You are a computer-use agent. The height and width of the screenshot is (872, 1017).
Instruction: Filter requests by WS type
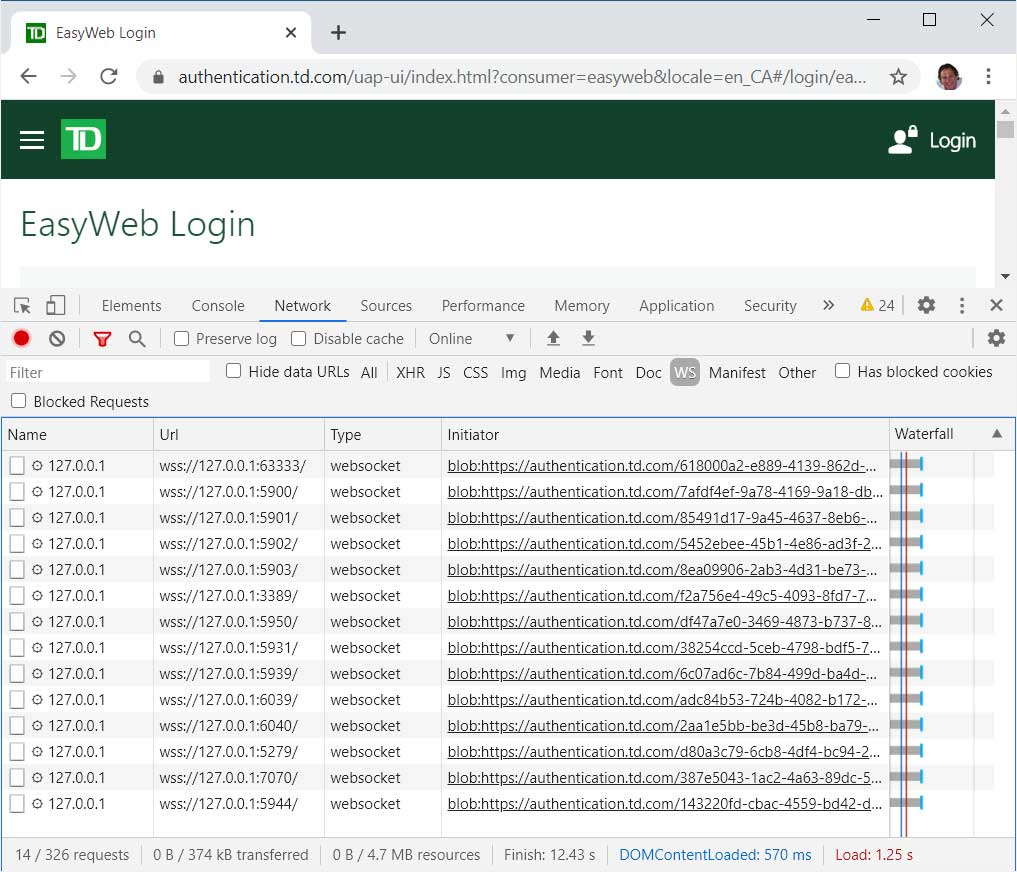pos(685,372)
